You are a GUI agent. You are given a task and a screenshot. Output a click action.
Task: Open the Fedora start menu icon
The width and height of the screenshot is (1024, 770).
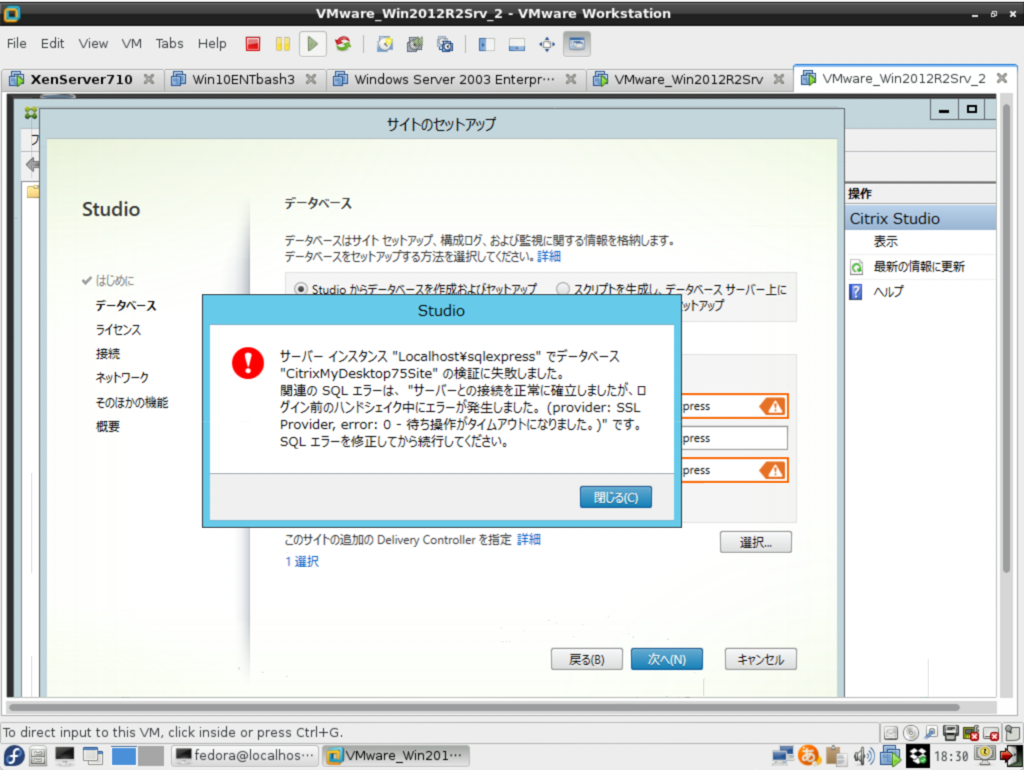pos(14,756)
